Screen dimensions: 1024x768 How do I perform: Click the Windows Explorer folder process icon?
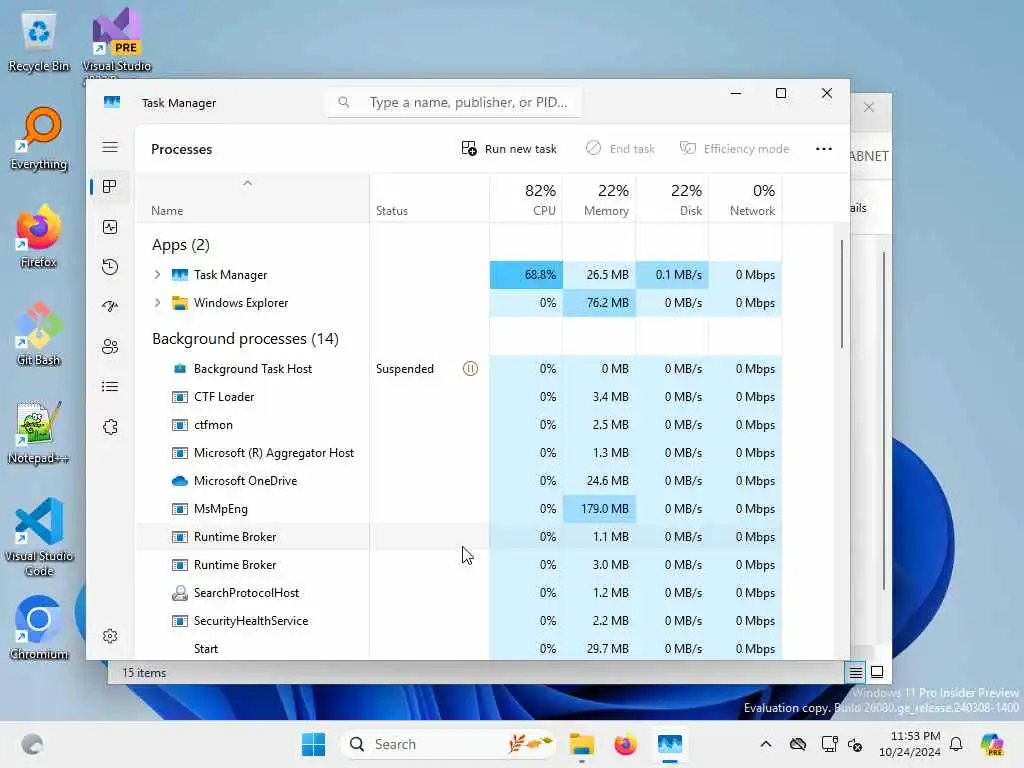coord(180,303)
